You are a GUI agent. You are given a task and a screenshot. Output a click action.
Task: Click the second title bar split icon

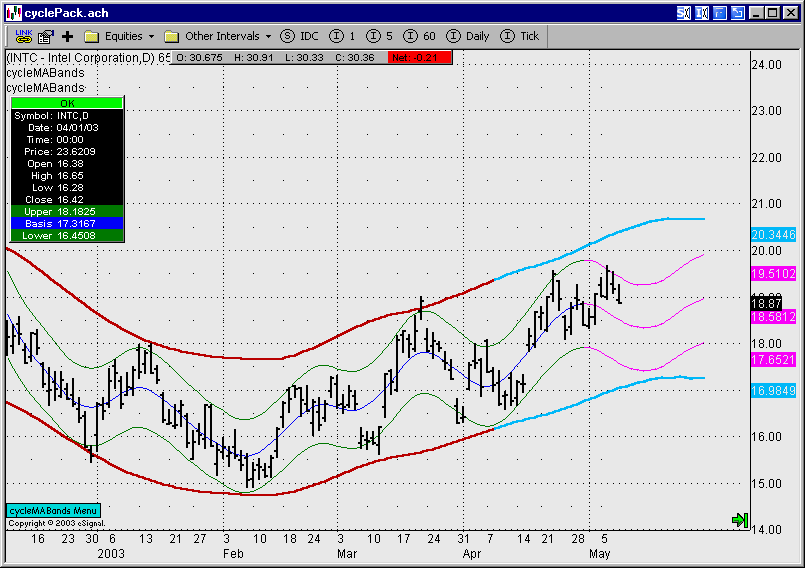[701, 13]
